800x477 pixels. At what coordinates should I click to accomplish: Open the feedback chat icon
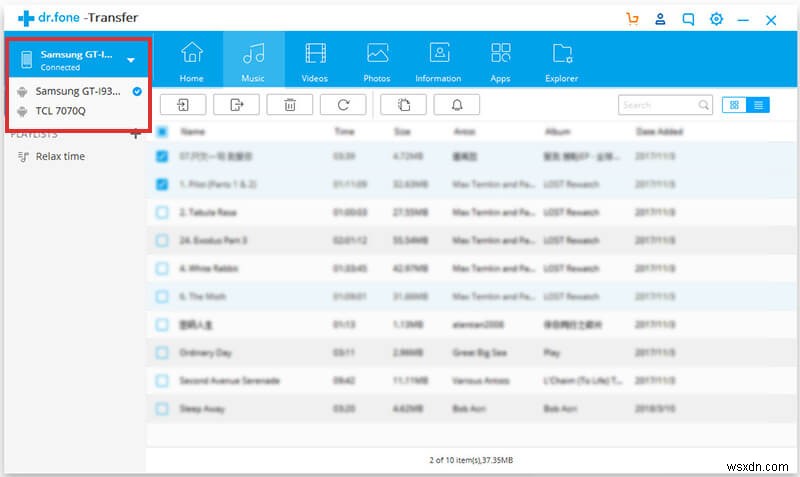(x=688, y=19)
